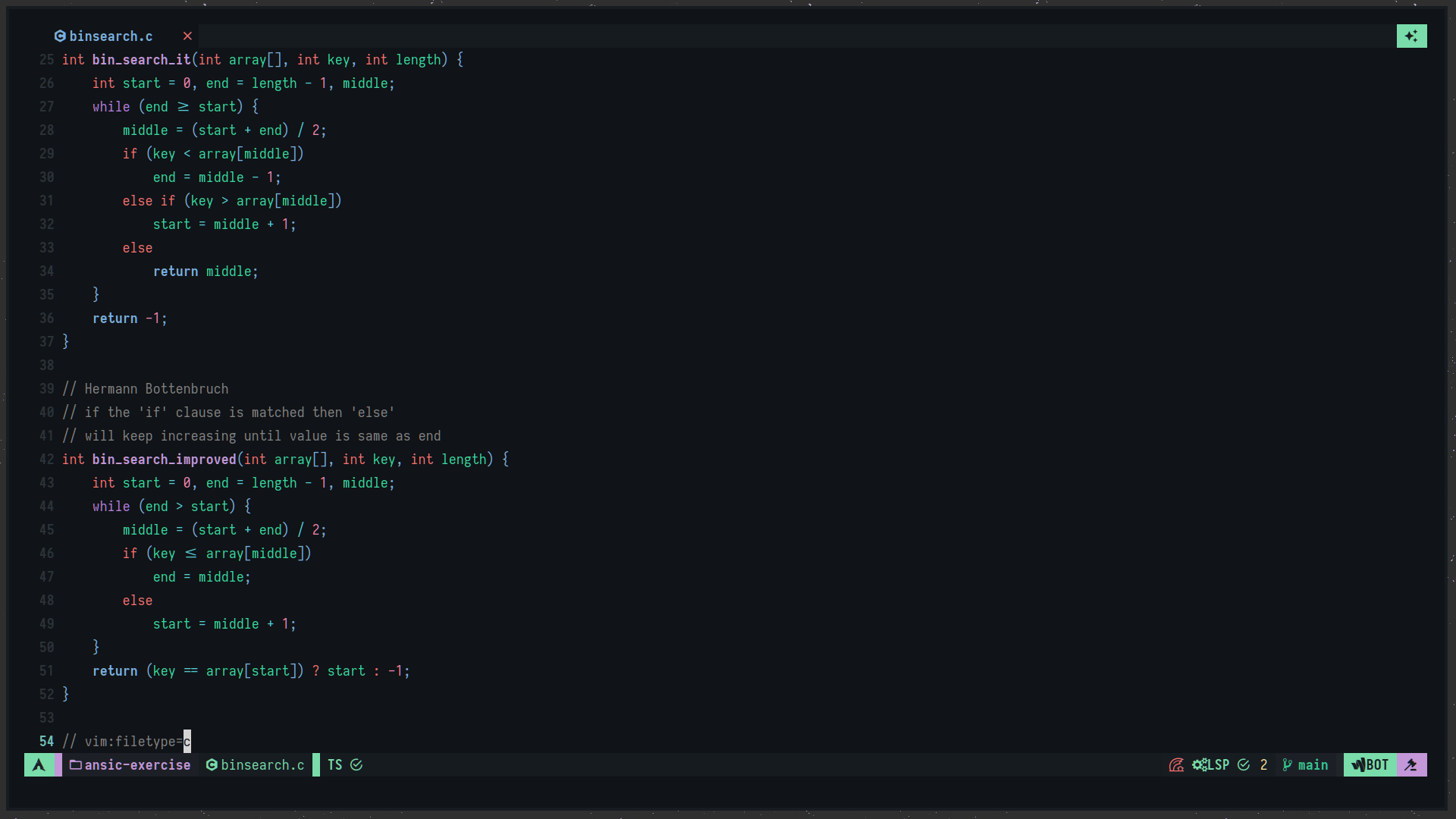Image resolution: width=1456 pixels, height=819 pixels.
Task: Click line number 25 in the gutter
Action: click(46, 59)
